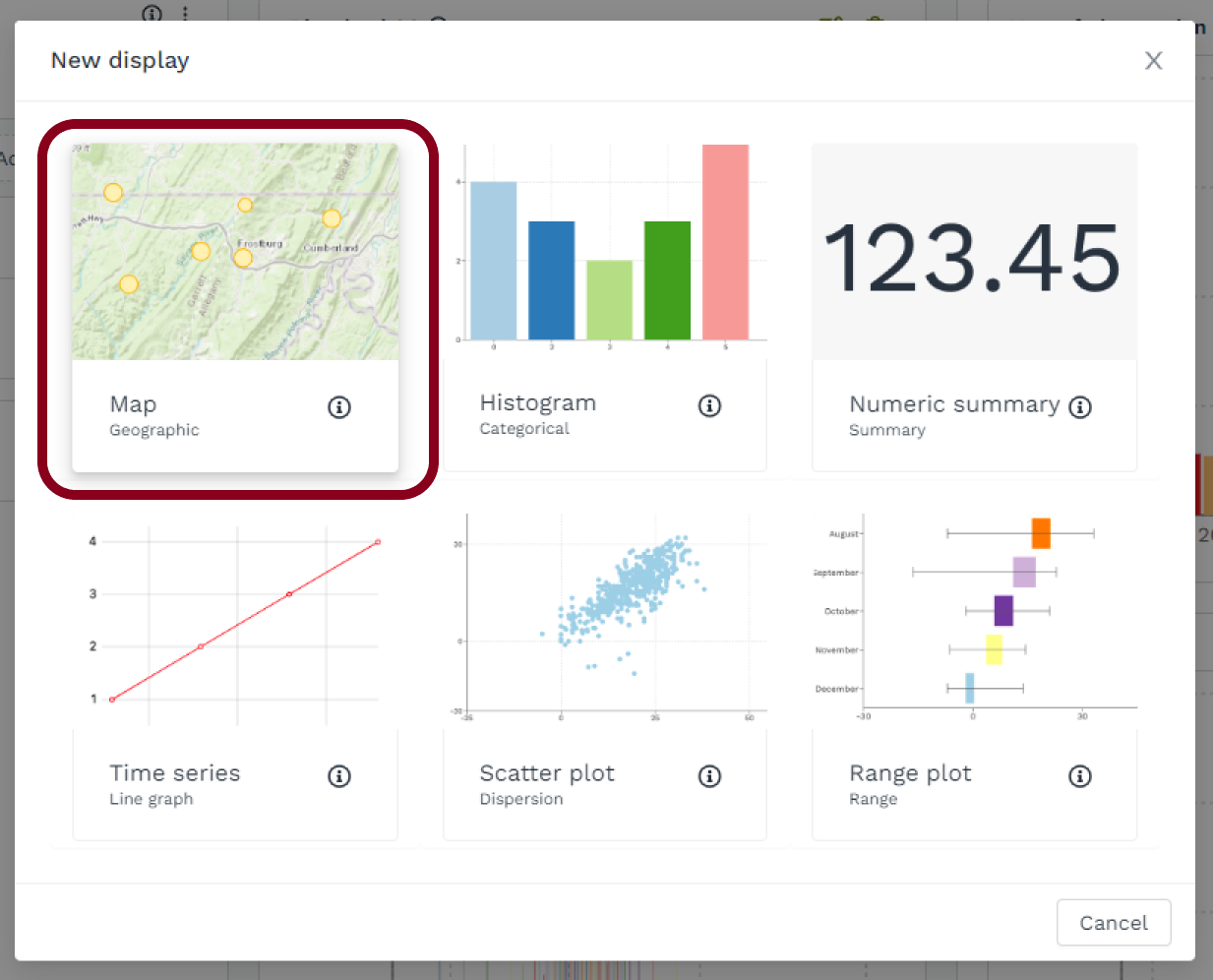
Task: Select the Time series line graph preview
Action: point(235,620)
